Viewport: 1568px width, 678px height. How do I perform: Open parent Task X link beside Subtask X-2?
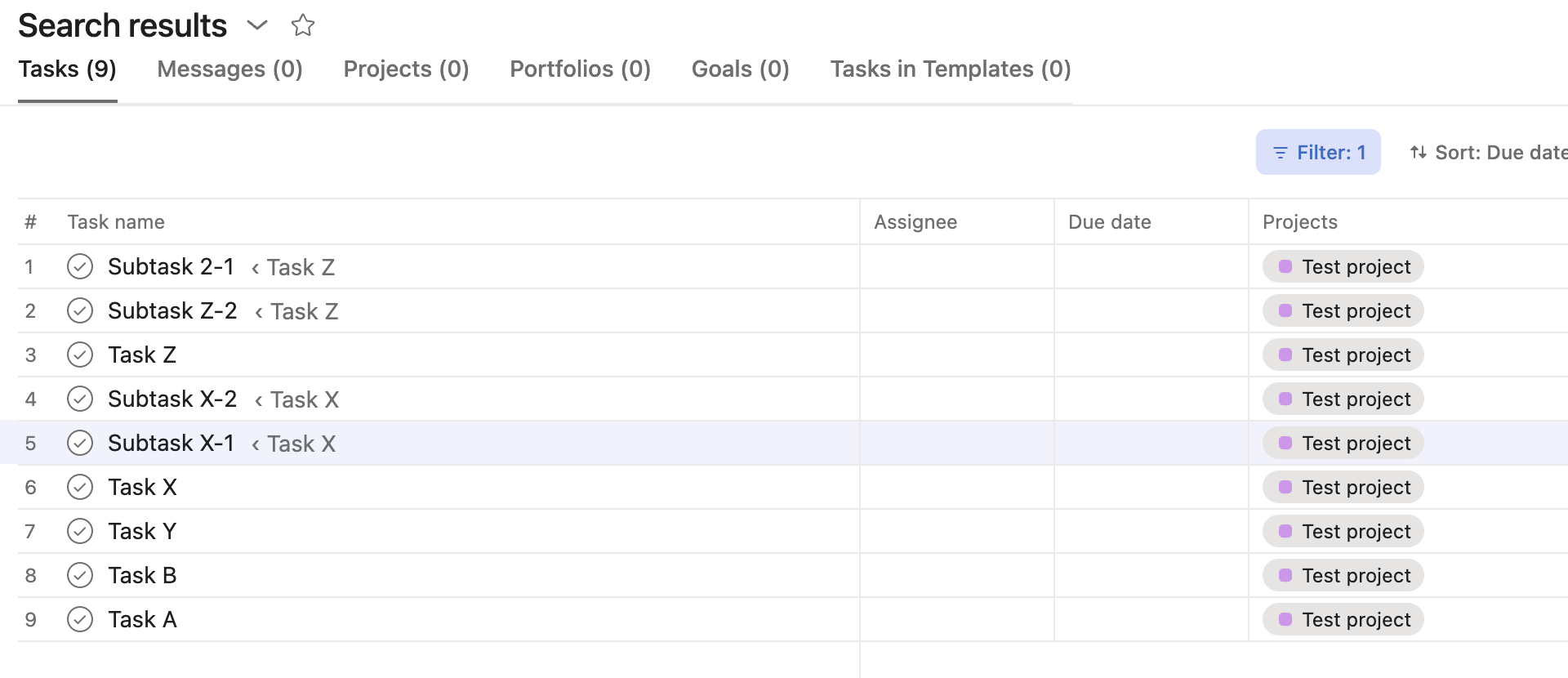click(x=304, y=399)
